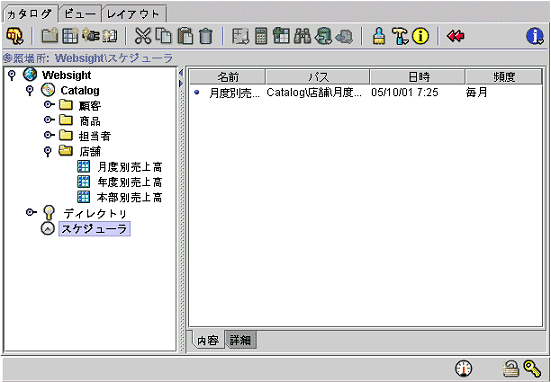Open the レイアウト tab
Viewport: 551px width, 382px height.
click(134, 14)
